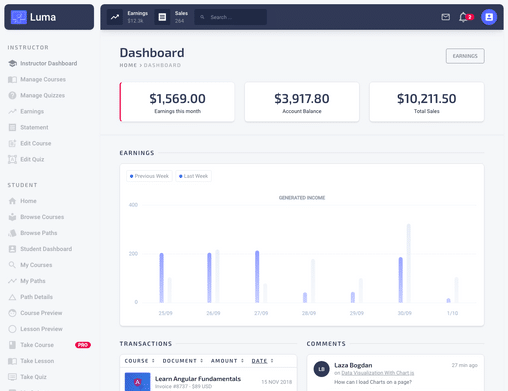Click the LB comment avatar
Screen dimensions: 508x391
322,369
